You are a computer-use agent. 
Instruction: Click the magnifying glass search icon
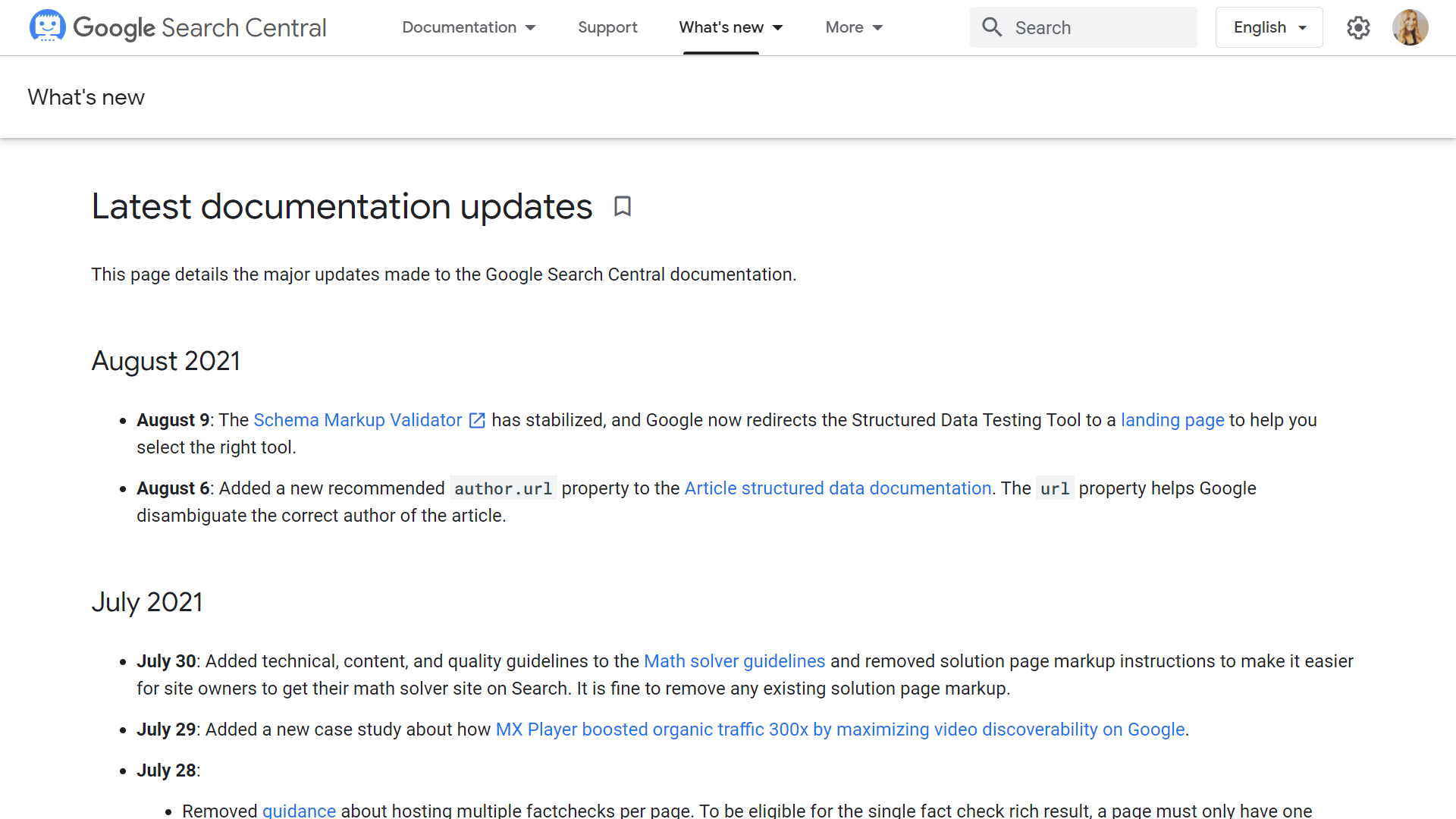point(992,27)
